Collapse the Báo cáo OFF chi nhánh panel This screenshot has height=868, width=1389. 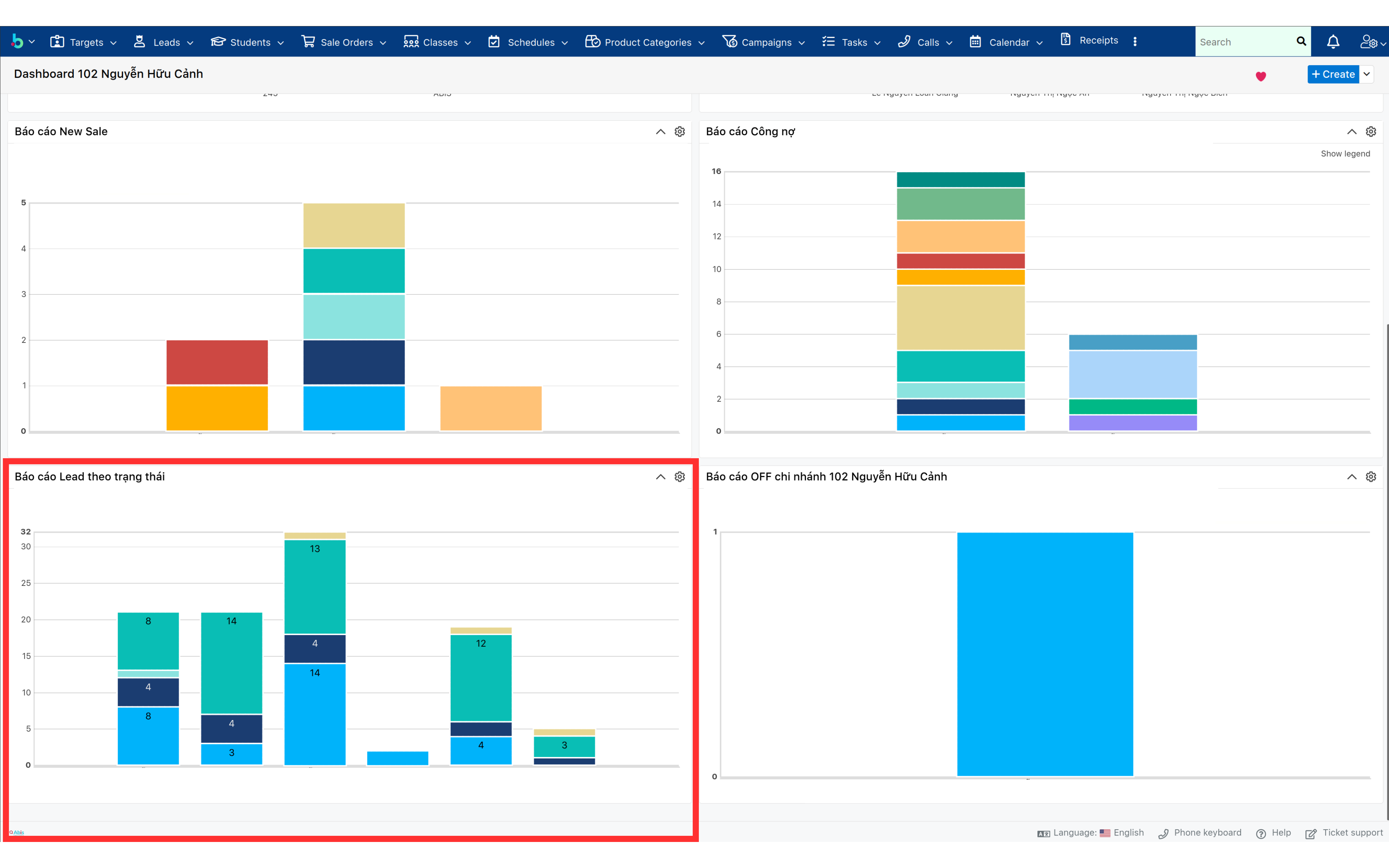(x=1352, y=476)
